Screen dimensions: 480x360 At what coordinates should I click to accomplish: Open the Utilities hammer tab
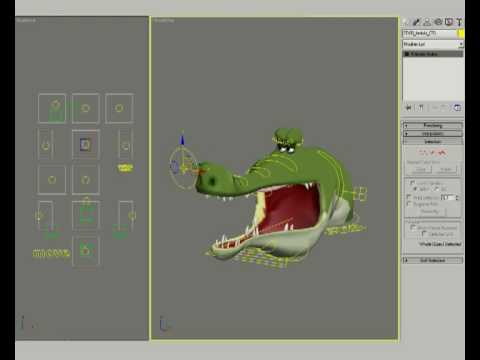click(459, 22)
